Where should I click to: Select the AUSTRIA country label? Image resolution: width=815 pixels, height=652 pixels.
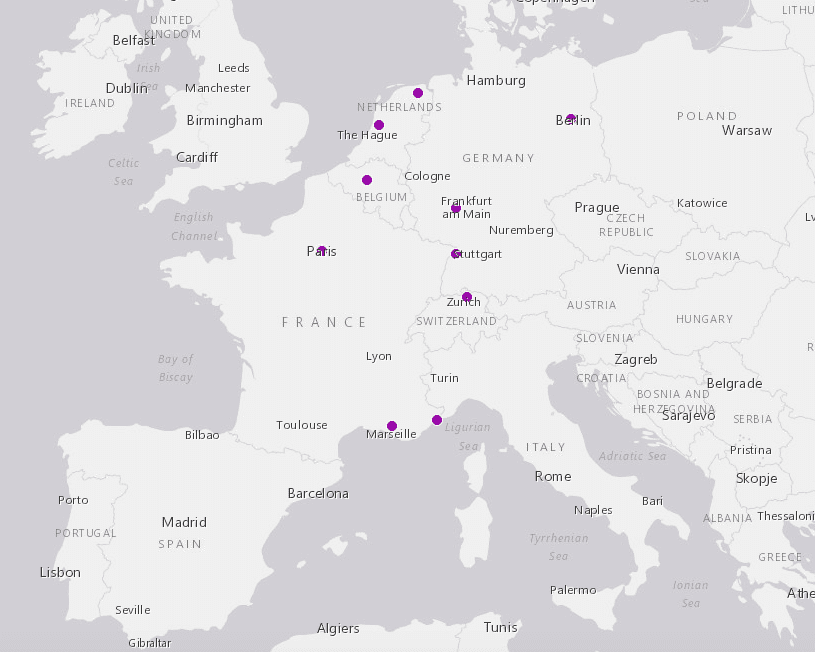591,305
